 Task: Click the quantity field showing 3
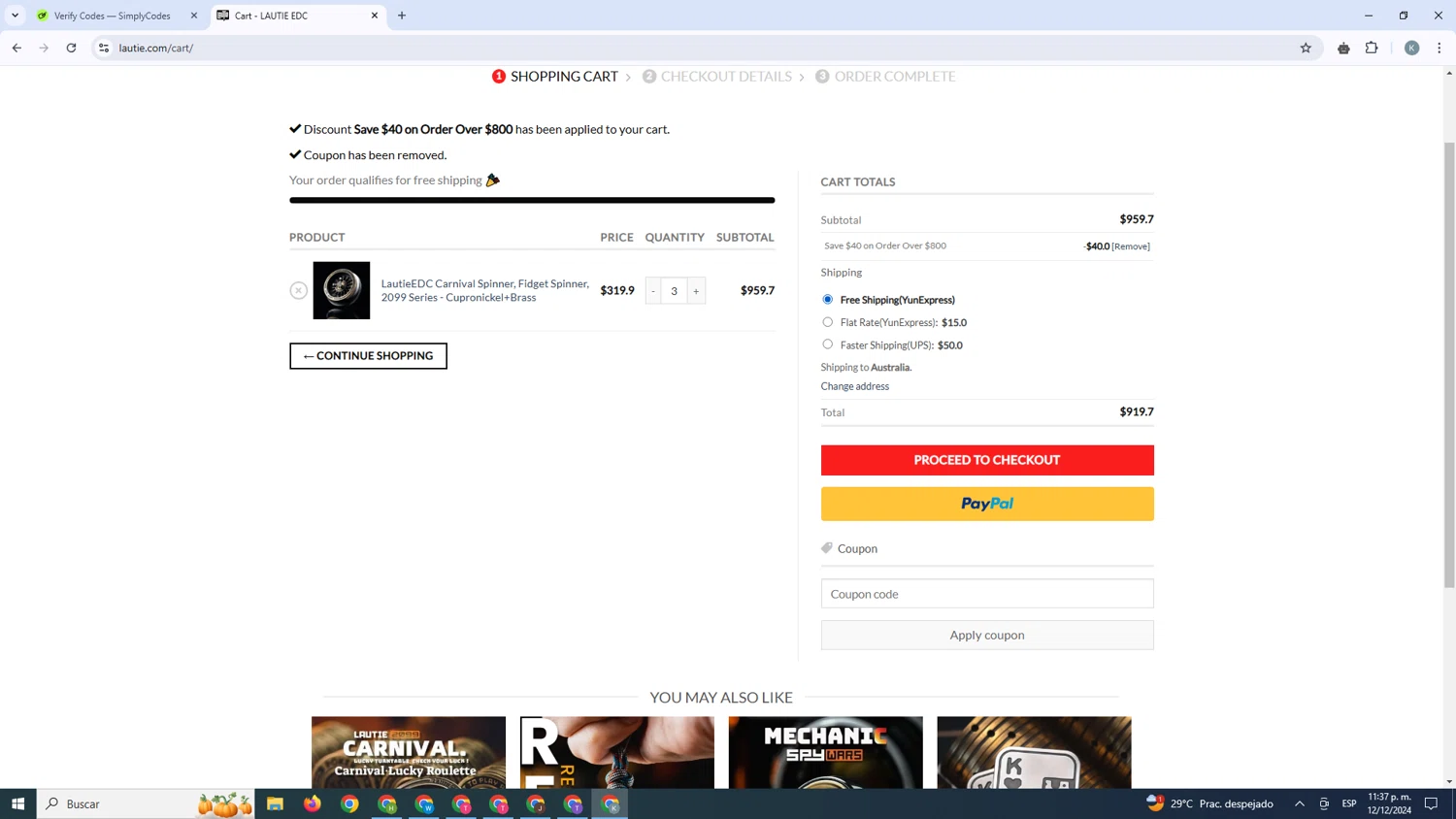675,291
